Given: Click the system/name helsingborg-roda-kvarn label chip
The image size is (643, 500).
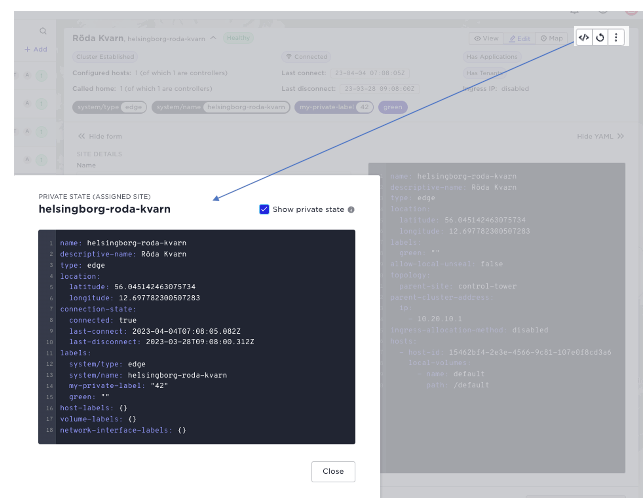Looking at the screenshot, I should (x=221, y=107).
